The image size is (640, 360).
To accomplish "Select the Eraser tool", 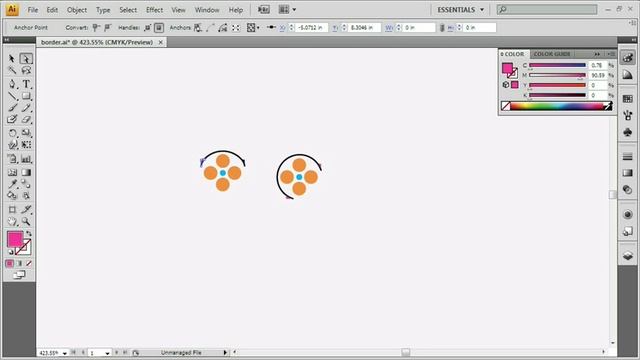I will (x=26, y=120).
